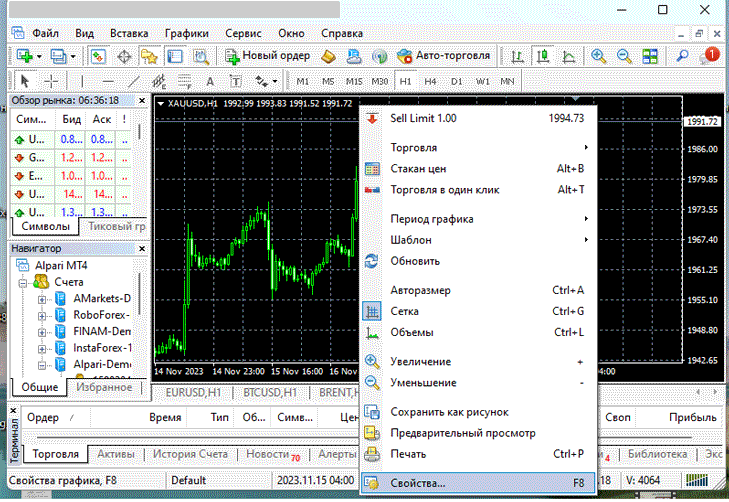
Task: Toggle Grid option in context menu
Action: point(406,311)
